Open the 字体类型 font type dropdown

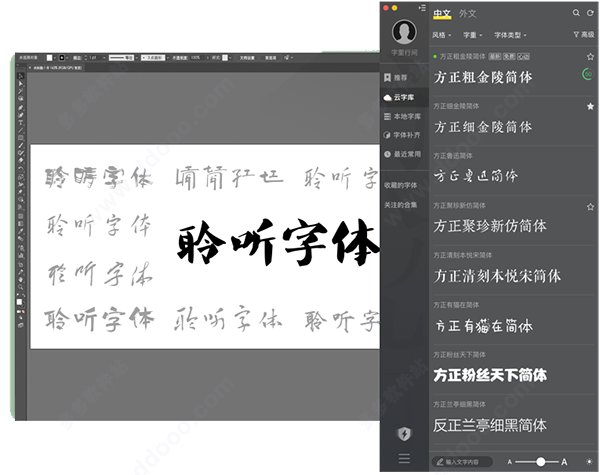click(510, 35)
